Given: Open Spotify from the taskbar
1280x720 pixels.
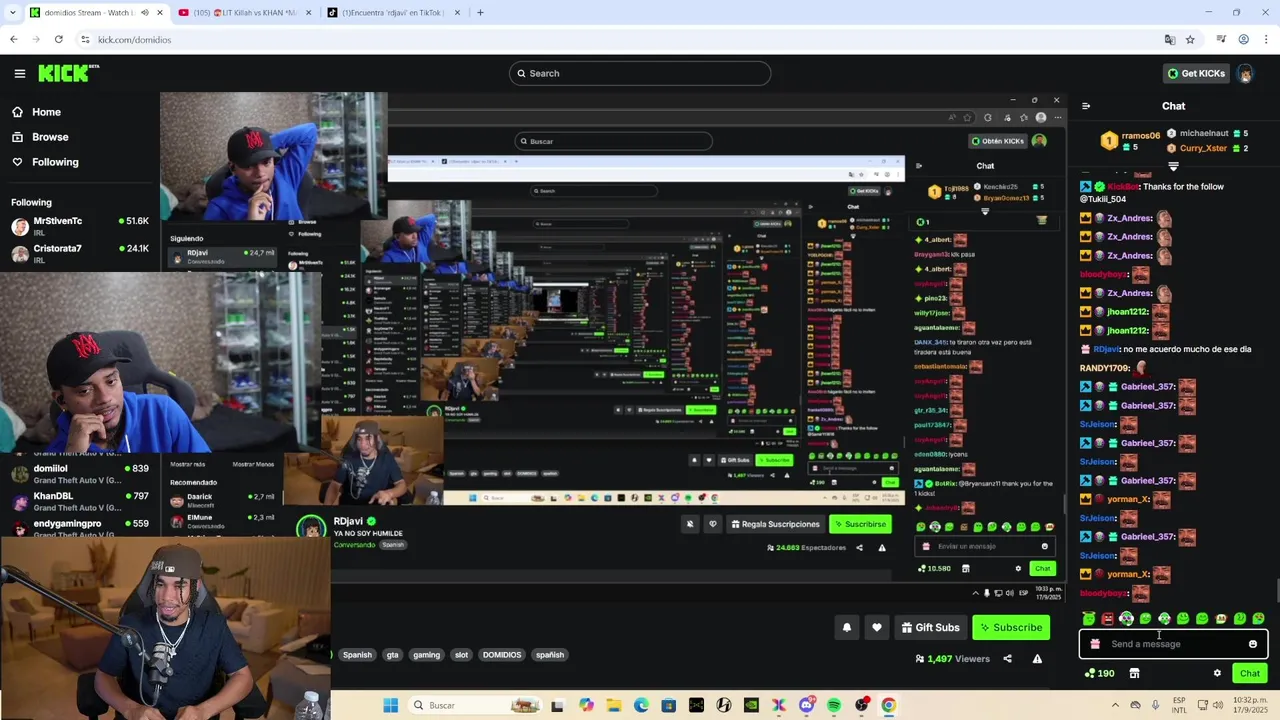Looking at the screenshot, I should [834, 705].
